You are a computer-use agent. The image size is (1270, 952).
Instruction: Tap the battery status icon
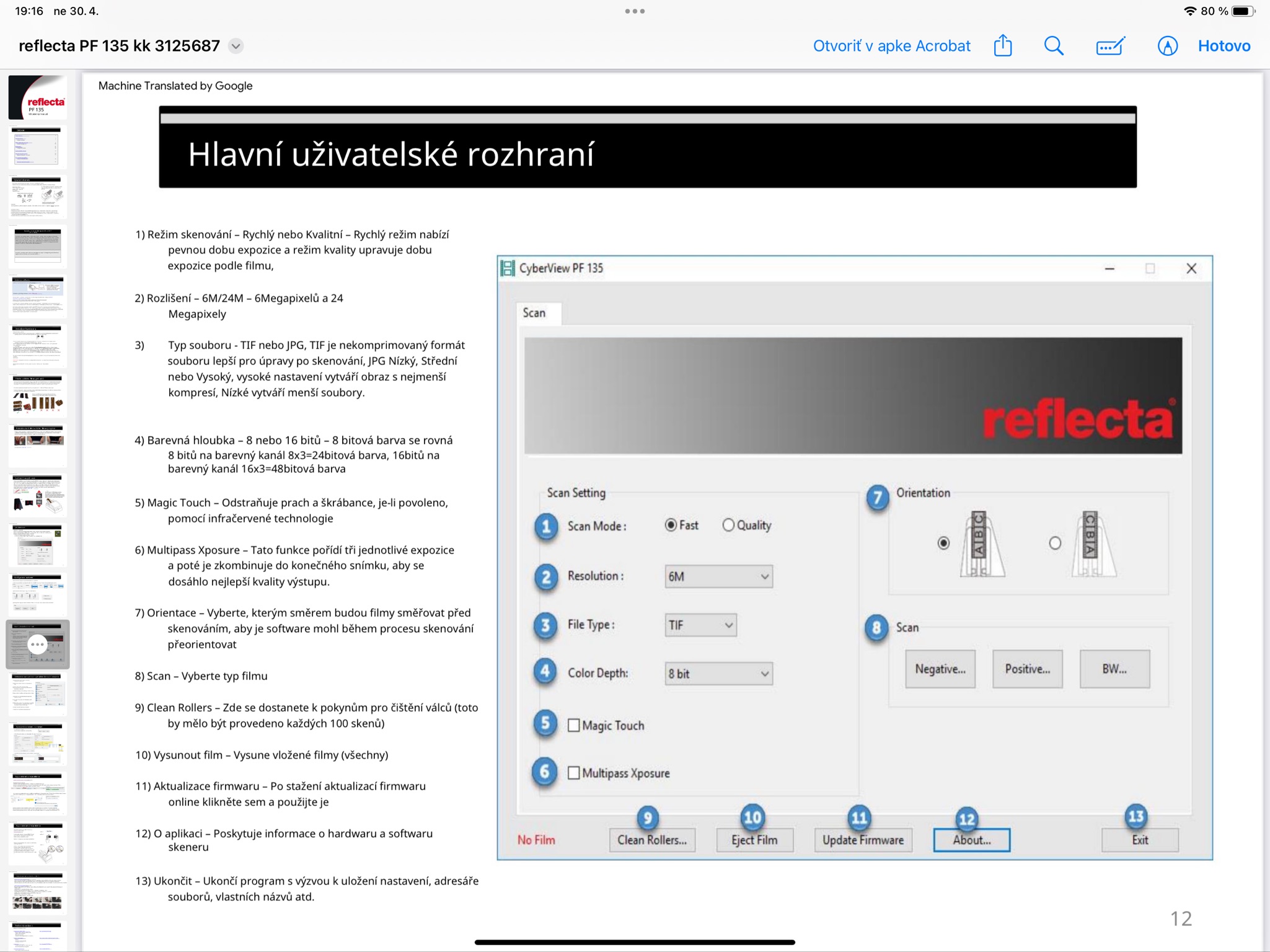click(x=1243, y=11)
